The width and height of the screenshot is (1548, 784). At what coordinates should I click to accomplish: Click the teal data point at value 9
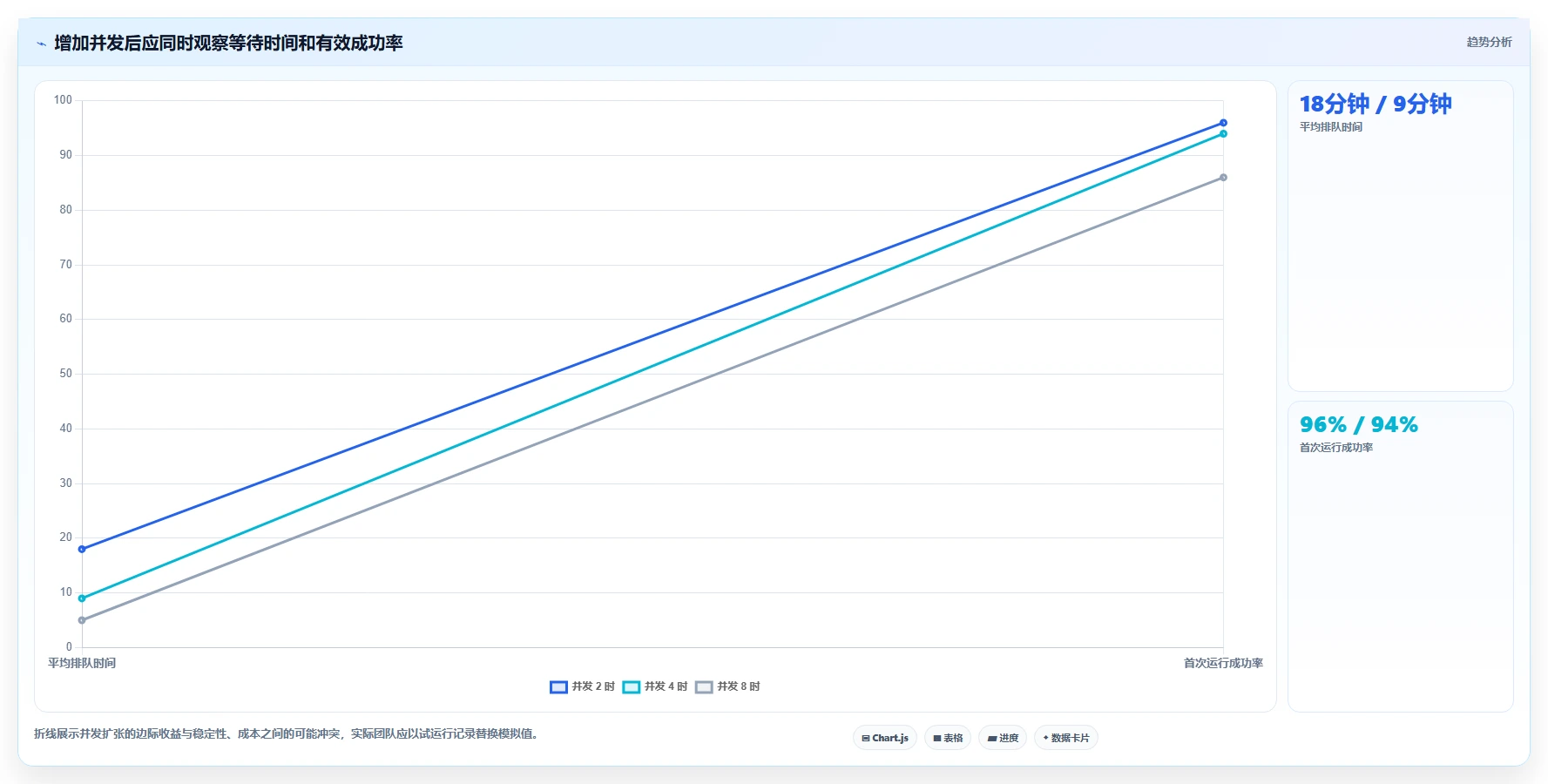point(82,598)
